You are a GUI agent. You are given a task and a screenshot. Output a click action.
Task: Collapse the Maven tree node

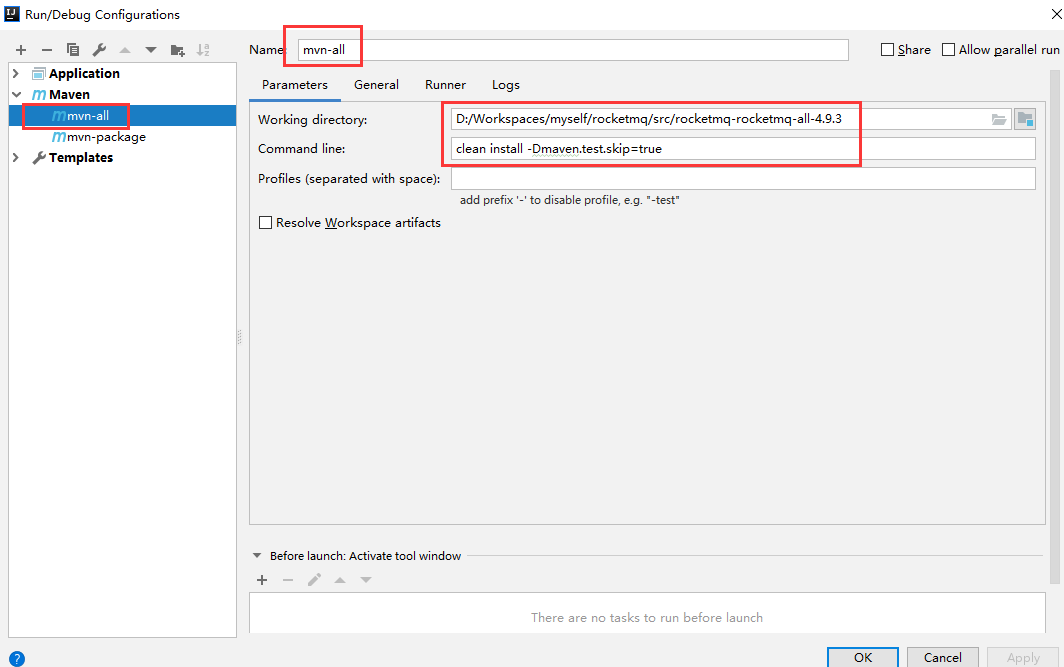[16, 94]
